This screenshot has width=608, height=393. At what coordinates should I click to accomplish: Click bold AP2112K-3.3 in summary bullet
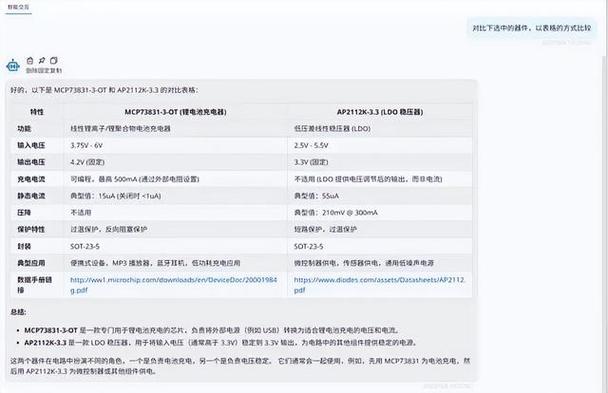coord(45,343)
